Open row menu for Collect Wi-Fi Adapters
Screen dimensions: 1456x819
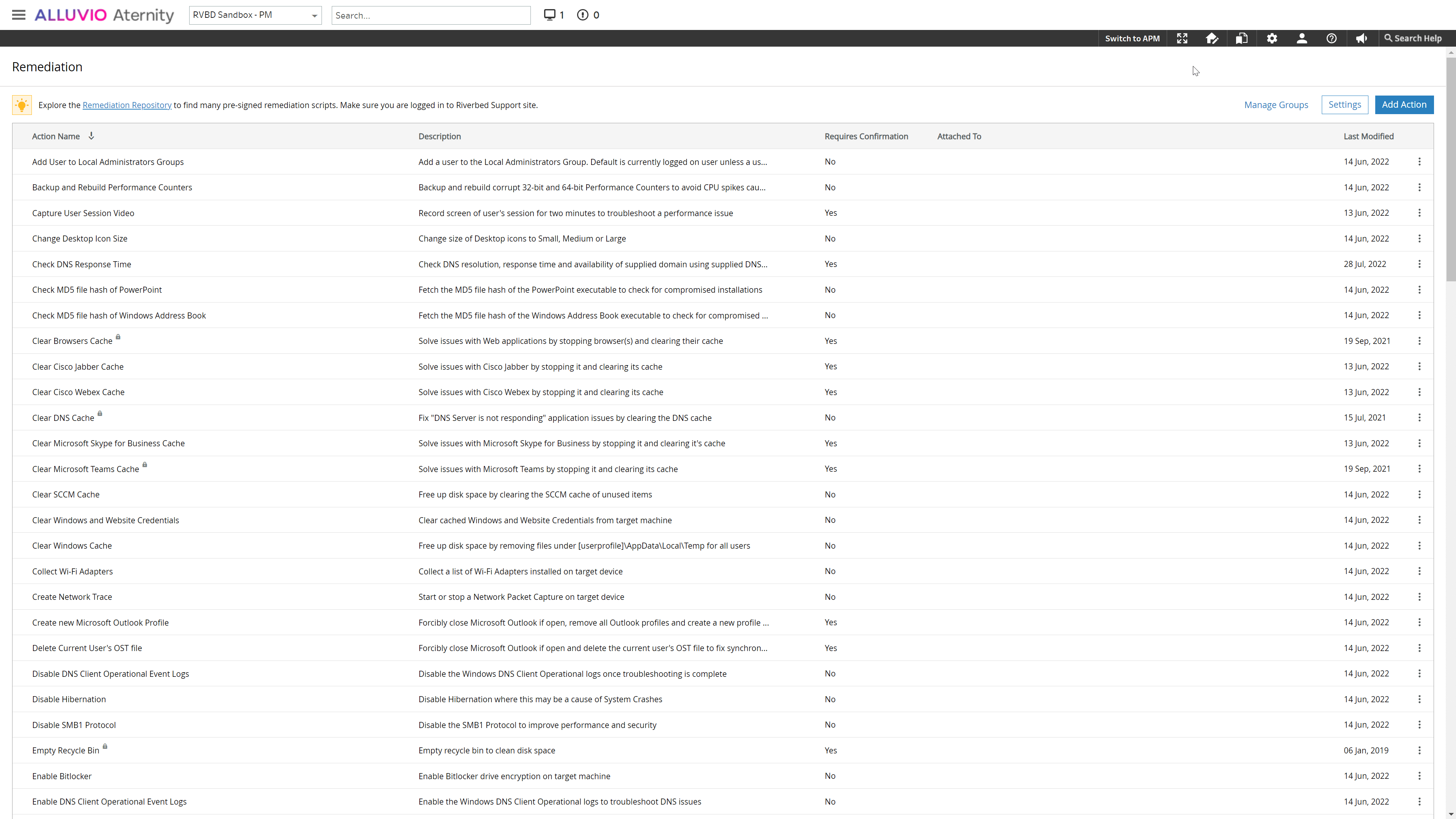1419,571
